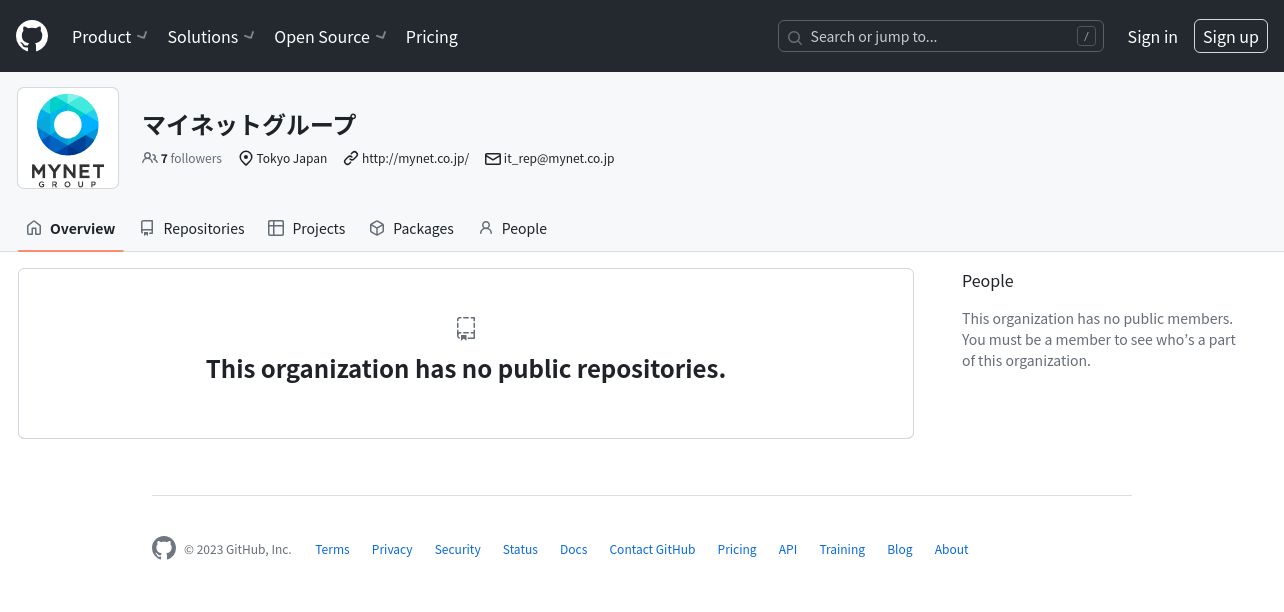Screen dimensions: 1284x612
Task: Open the Security footer link
Action: [458, 549]
